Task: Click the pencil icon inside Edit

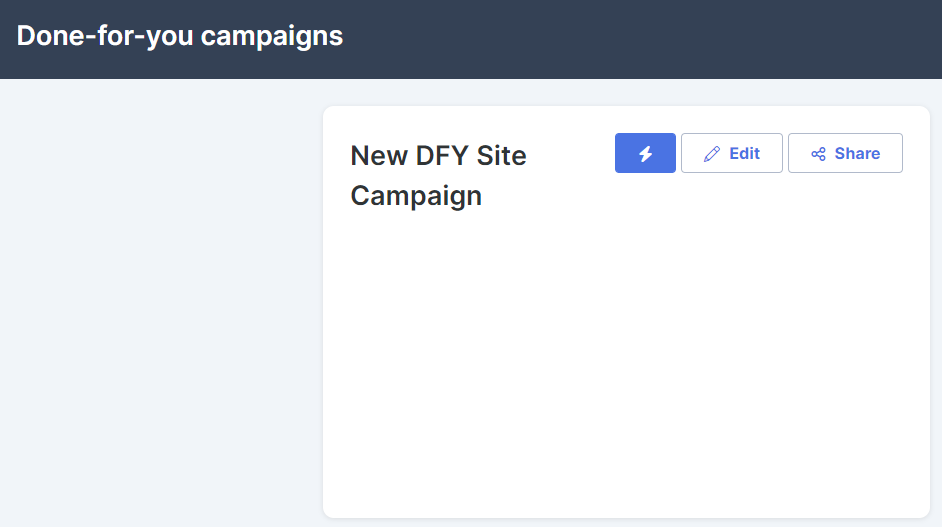Action: point(712,154)
